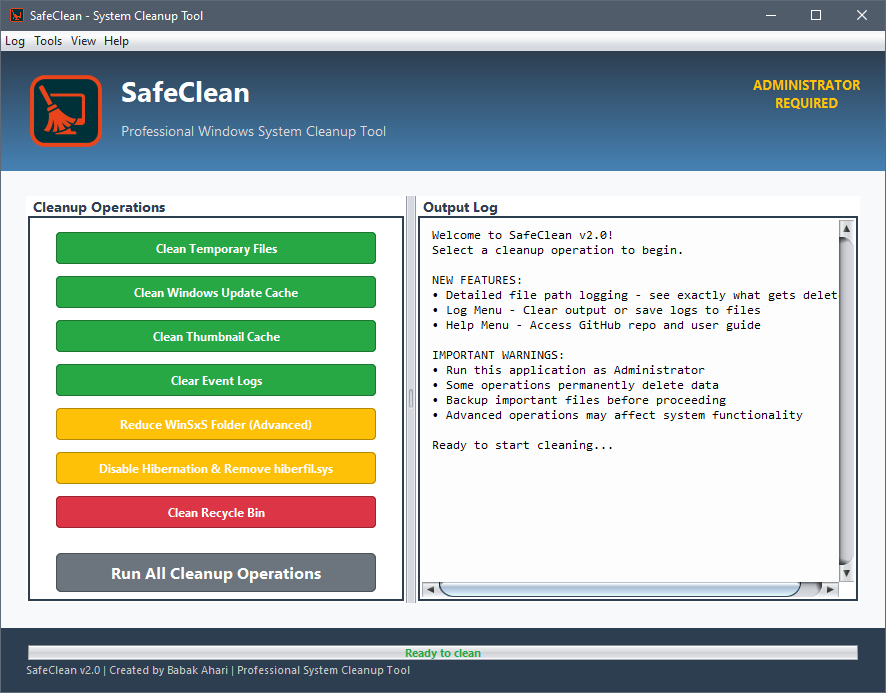Viewport: 886px width, 693px height.
Task: Click Clean Windows Update Cache
Action: coord(215,292)
